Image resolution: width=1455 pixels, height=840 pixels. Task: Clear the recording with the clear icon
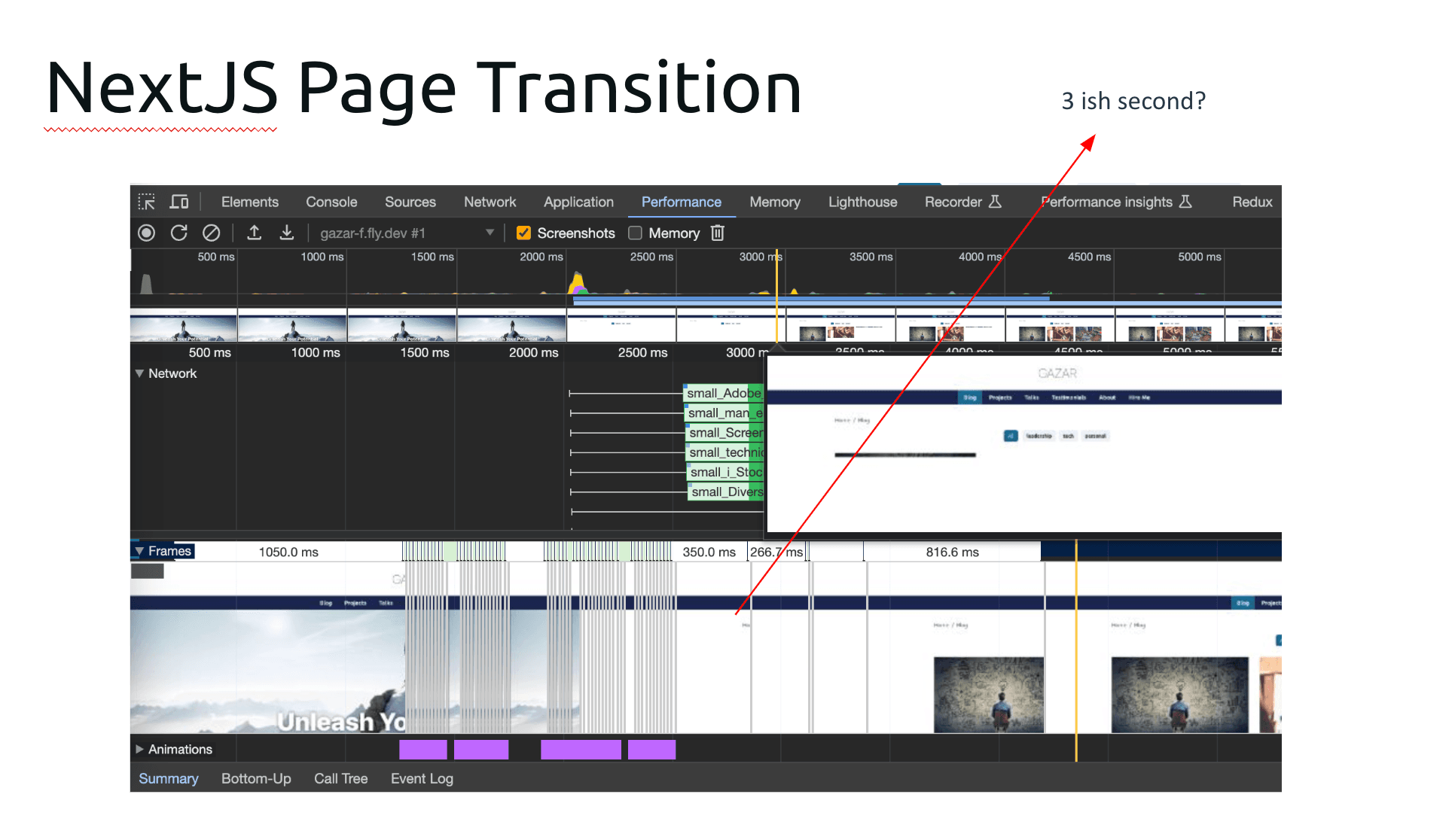212,233
